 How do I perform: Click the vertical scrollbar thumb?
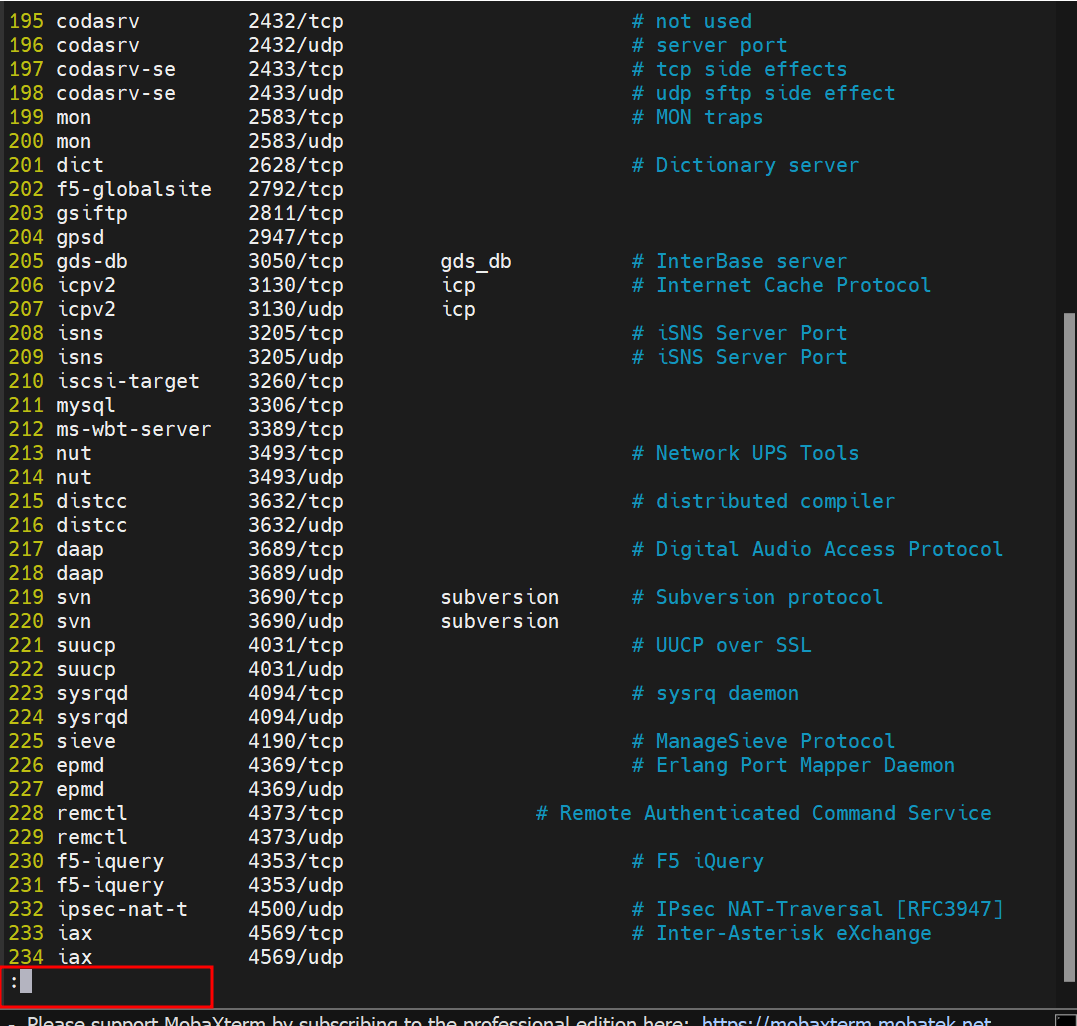[x=1068, y=640]
